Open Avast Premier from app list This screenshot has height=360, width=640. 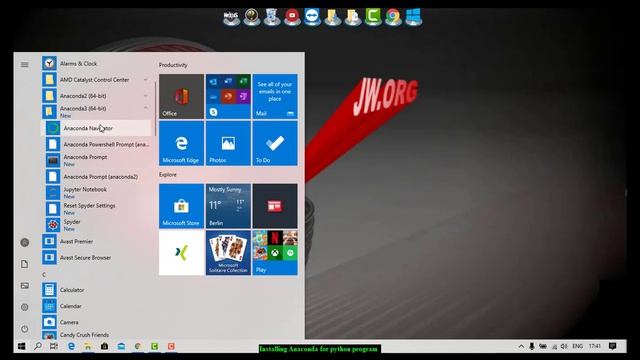tap(97, 241)
